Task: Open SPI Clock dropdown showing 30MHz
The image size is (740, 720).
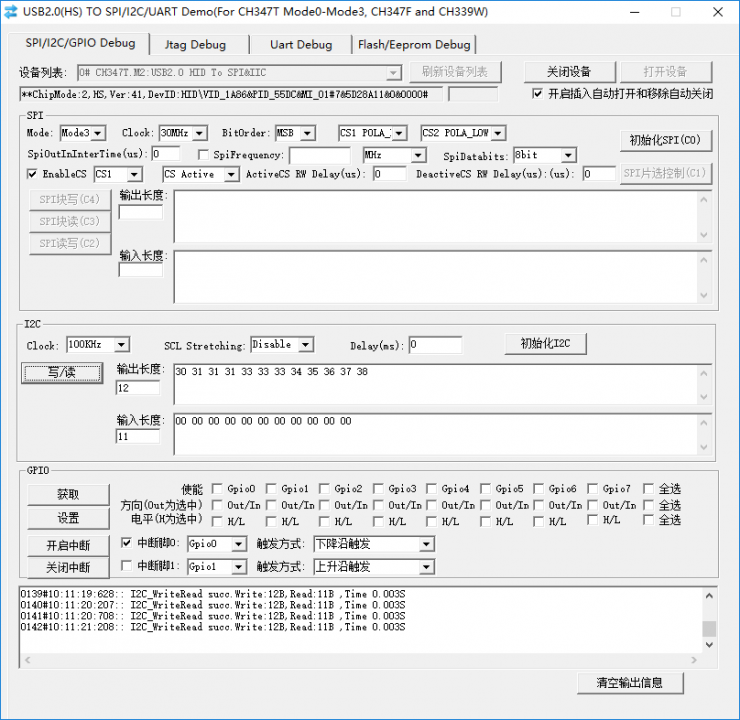Action: pyautogui.click(x=183, y=133)
